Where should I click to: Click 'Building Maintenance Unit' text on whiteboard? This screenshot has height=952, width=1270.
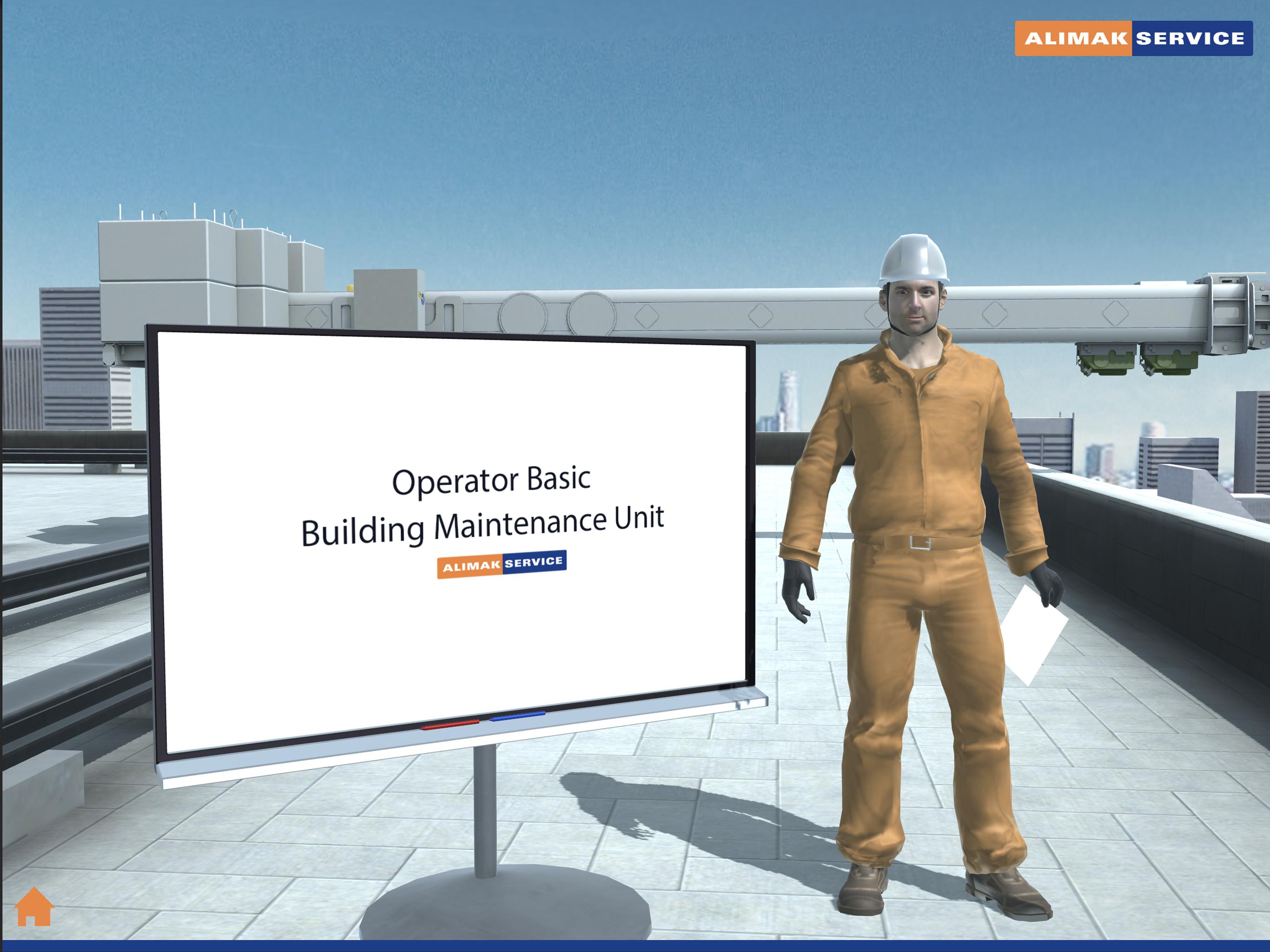[483, 525]
